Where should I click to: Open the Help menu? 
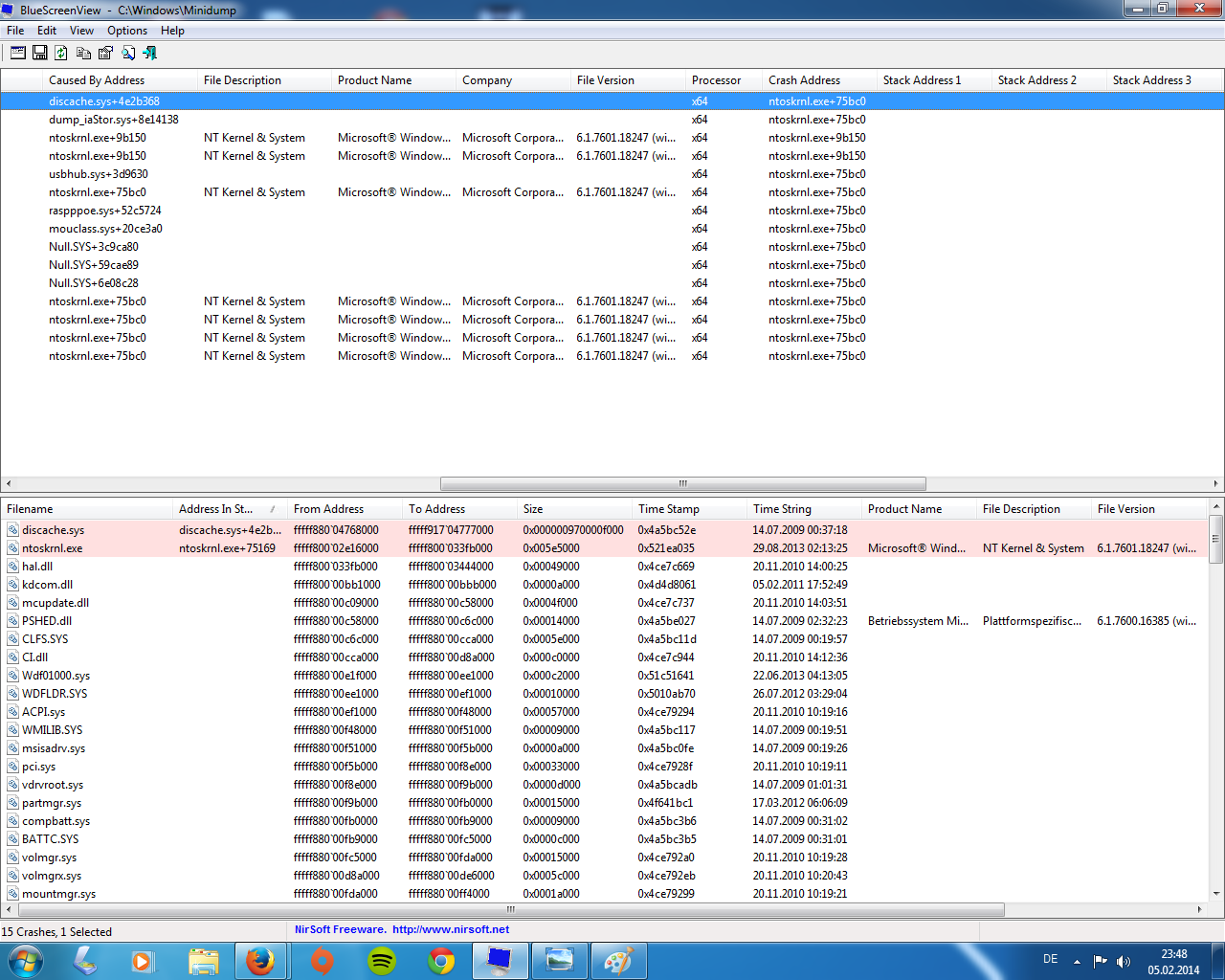click(172, 31)
